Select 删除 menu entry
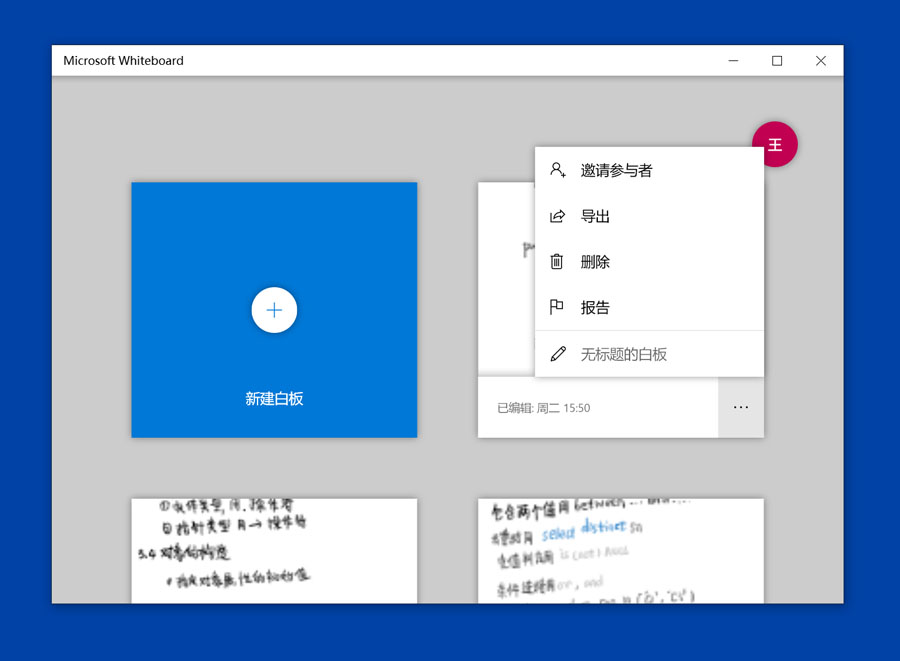 tap(649, 262)
